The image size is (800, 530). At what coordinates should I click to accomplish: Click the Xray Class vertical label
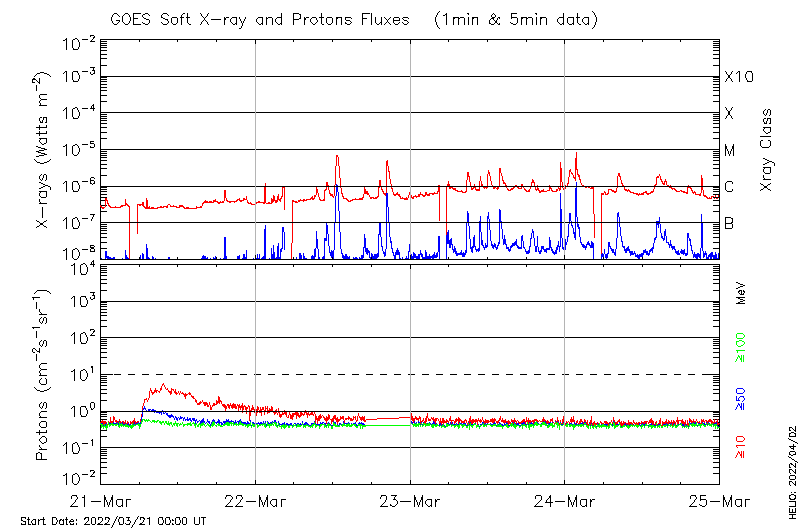767,150
